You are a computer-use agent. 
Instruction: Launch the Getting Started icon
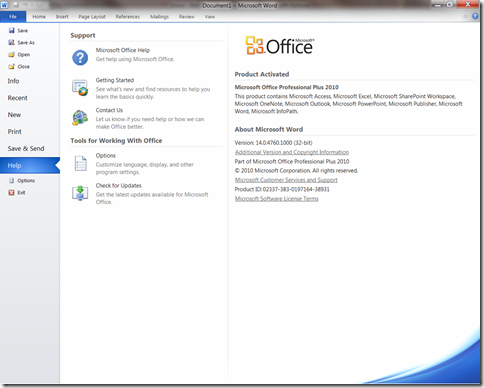tap(80, 88)
